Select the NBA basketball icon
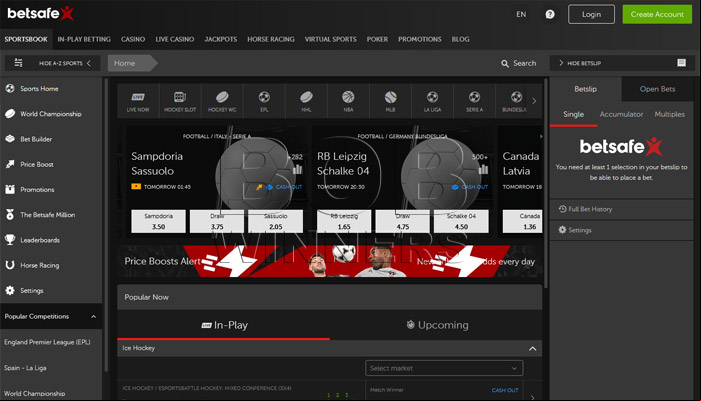This screenshot has height=401, width=701. (348, 97)
